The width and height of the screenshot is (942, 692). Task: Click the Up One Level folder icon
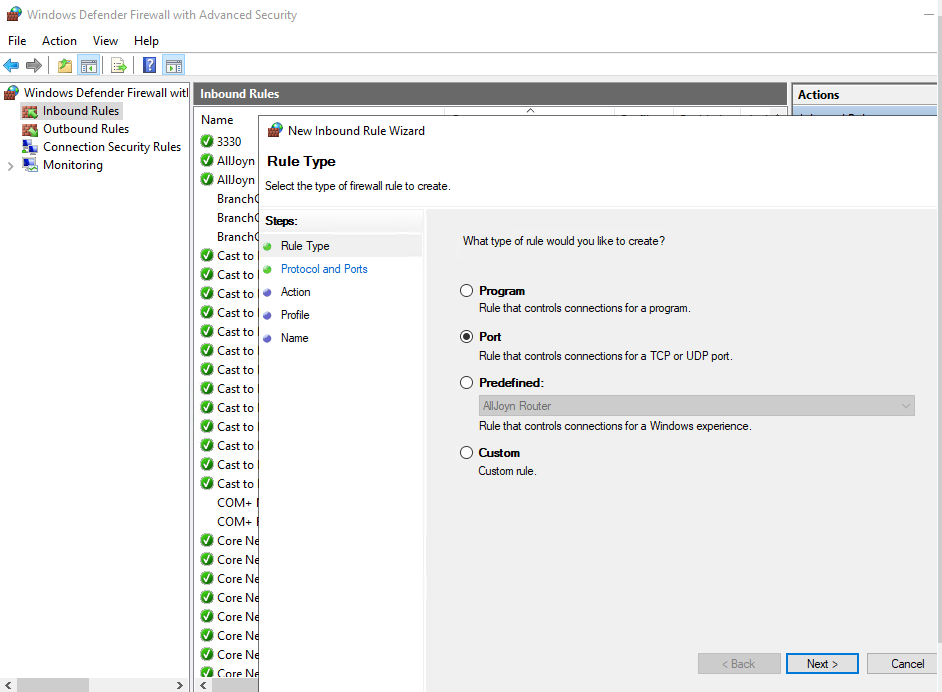[65, 65]
